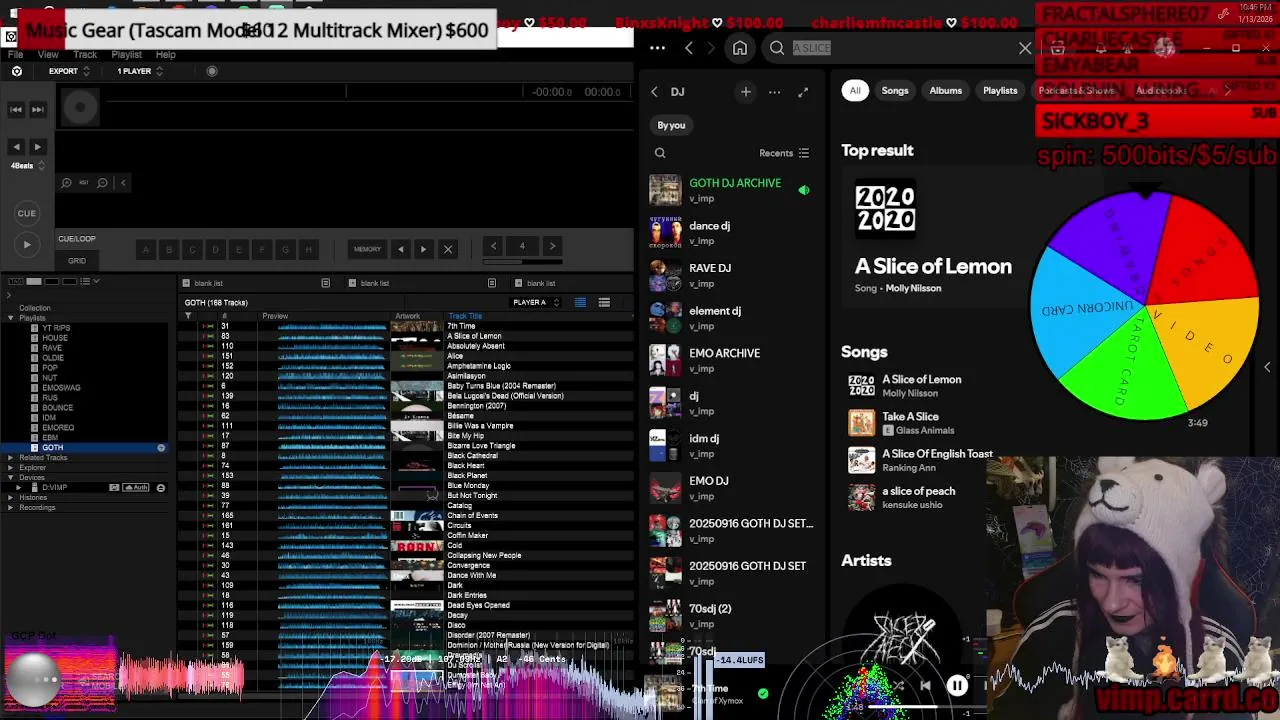The width and height of the screenshot is (1280, 720).
Task: Collapse the Devices tree node
Action: point(10,477)
